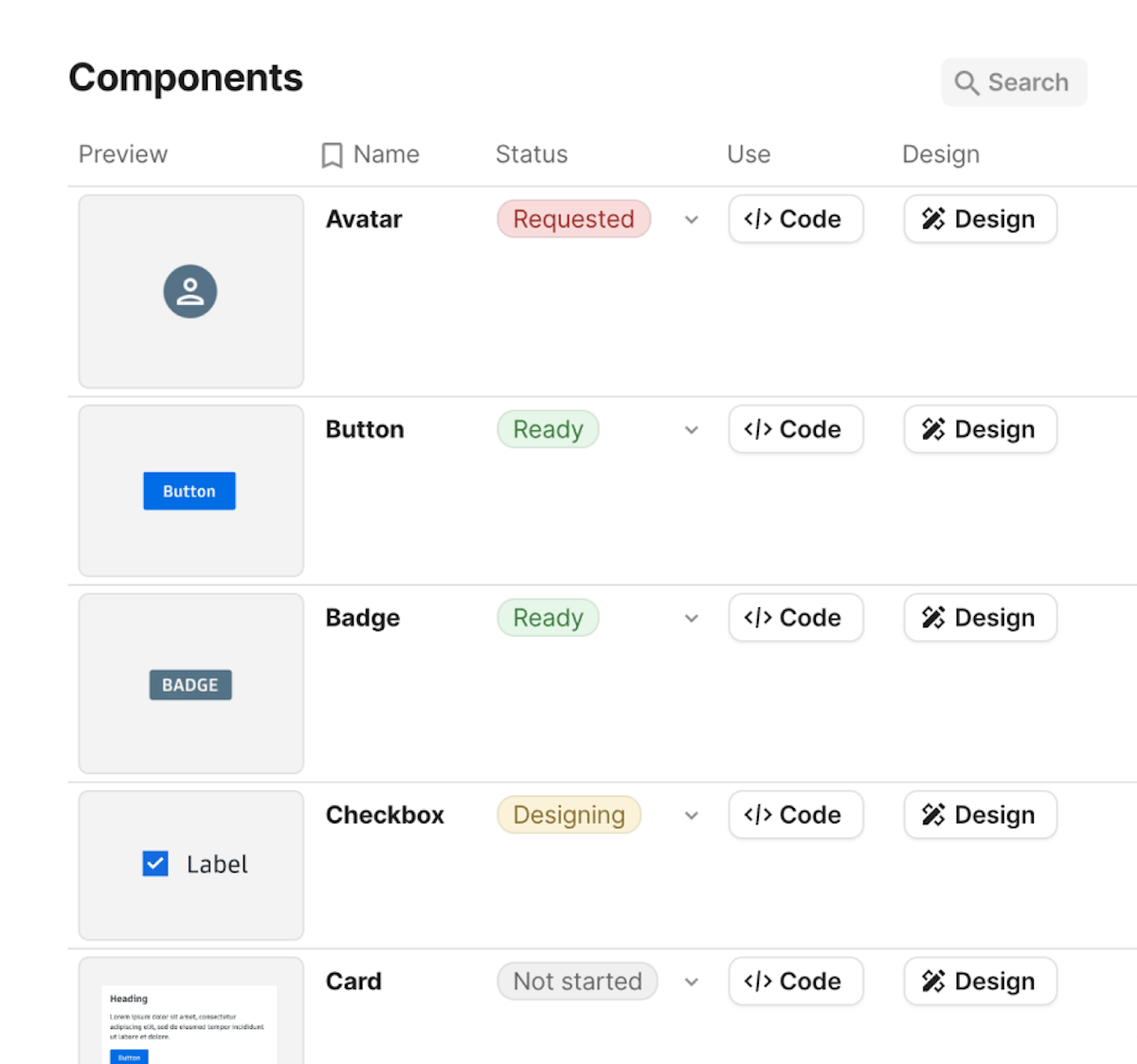Click the design wand icon in Checkbox row
This screenshot has height=1064, width=1137.
[933, 815]
